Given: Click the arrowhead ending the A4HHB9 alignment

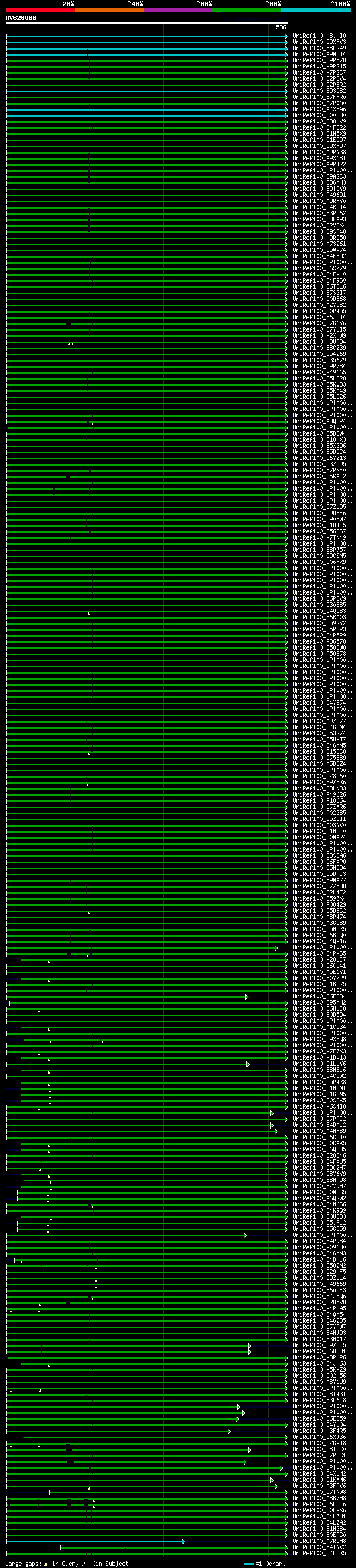Looking at the screenshot, I should pyautogui.click(x=276, y=1131).
